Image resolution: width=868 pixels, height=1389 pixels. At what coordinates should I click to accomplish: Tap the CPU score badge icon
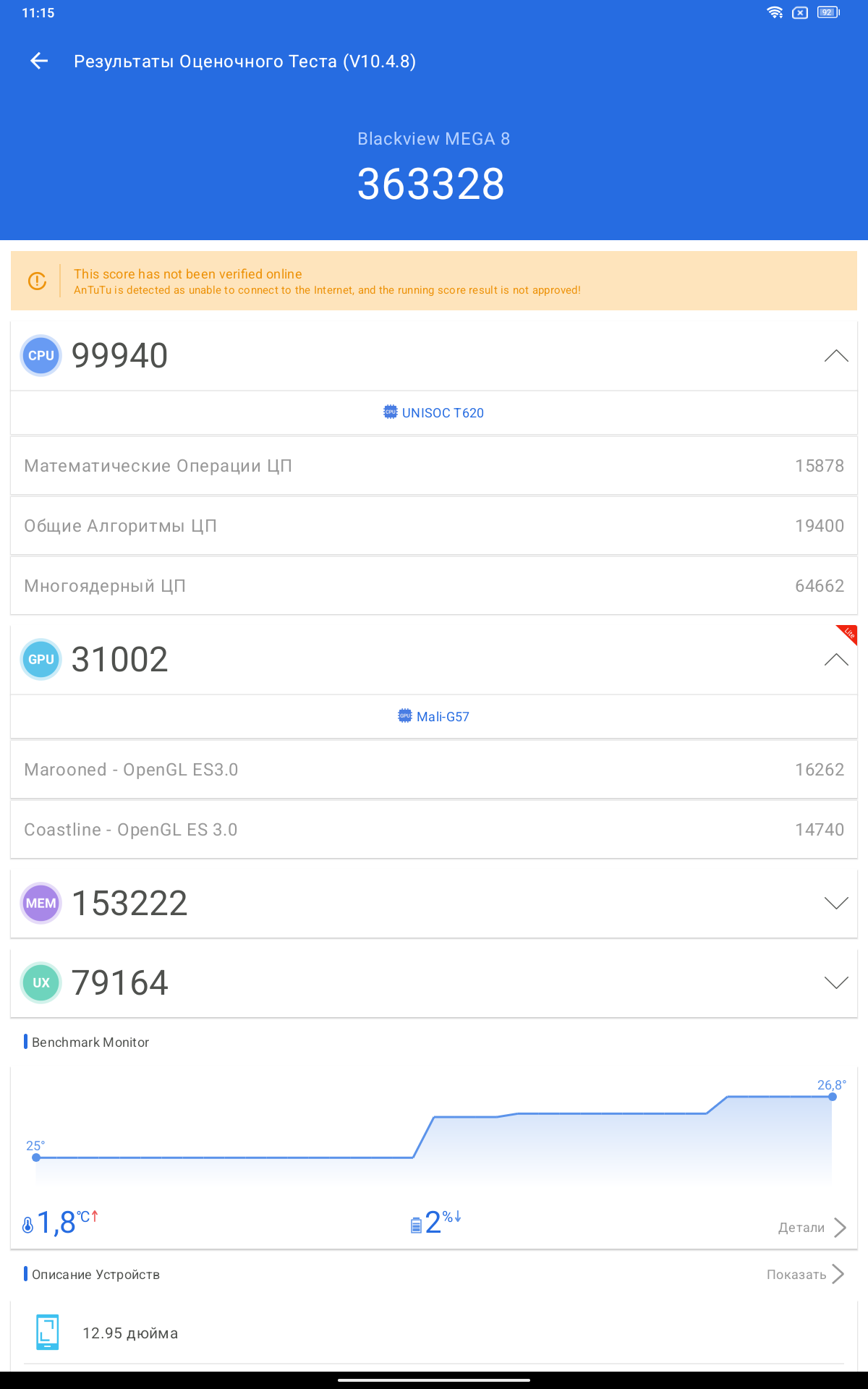(41, 355)
